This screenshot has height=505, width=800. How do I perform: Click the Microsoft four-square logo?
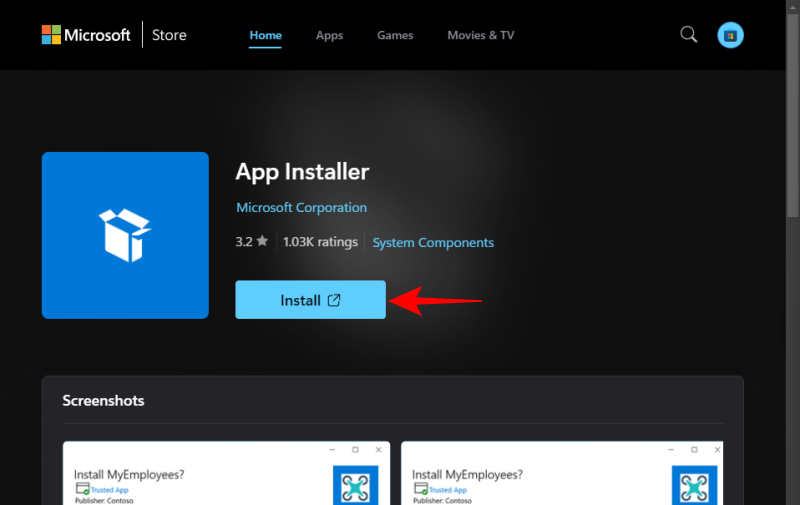[51, 35]
